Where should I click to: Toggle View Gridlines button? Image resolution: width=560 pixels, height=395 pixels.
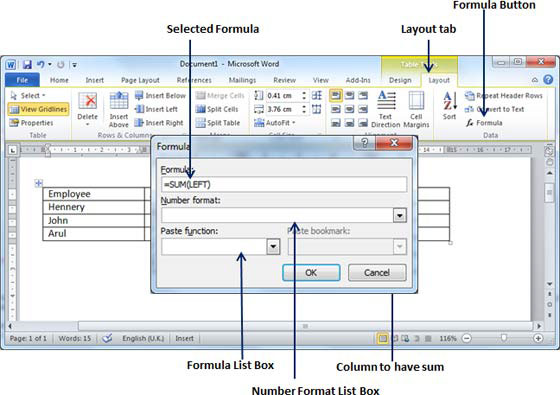(39, 109)
